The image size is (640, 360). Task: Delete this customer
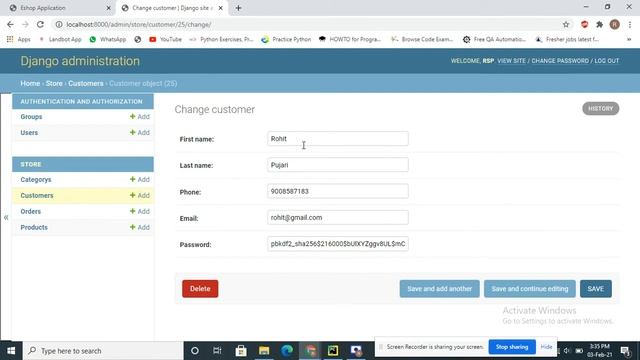point(200,289)
